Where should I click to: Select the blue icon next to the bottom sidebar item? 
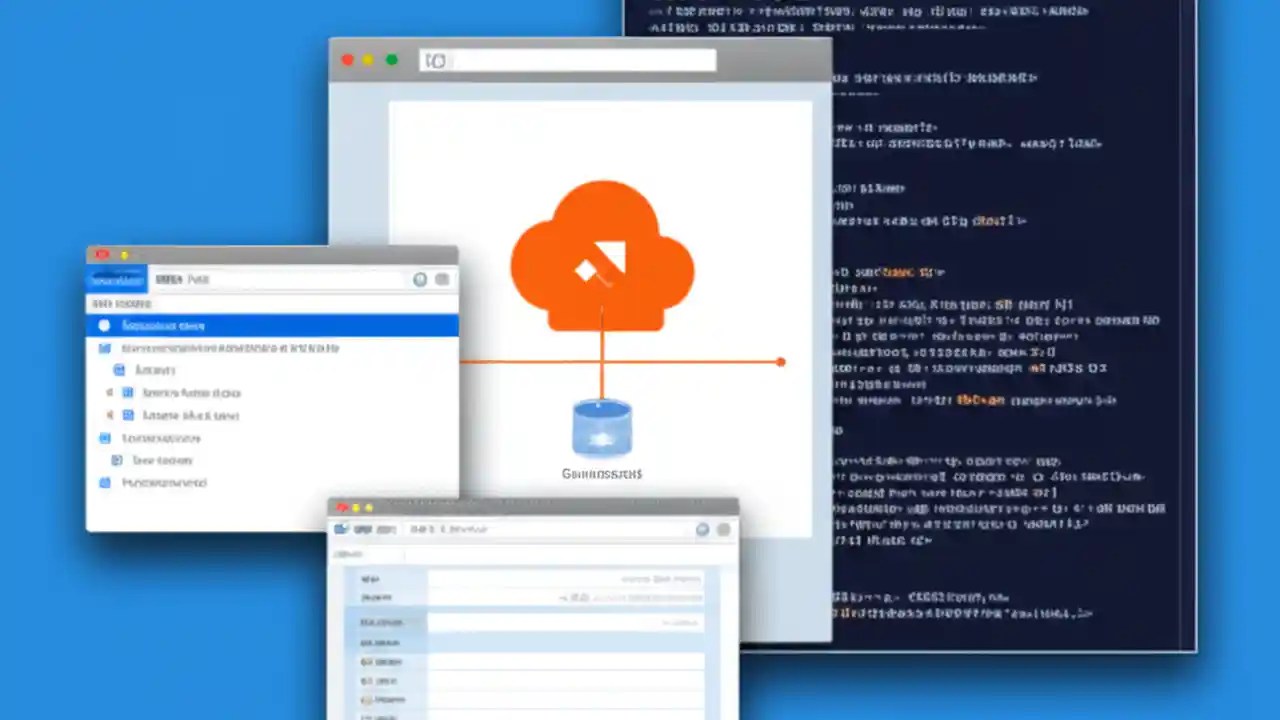pos(105,483)
